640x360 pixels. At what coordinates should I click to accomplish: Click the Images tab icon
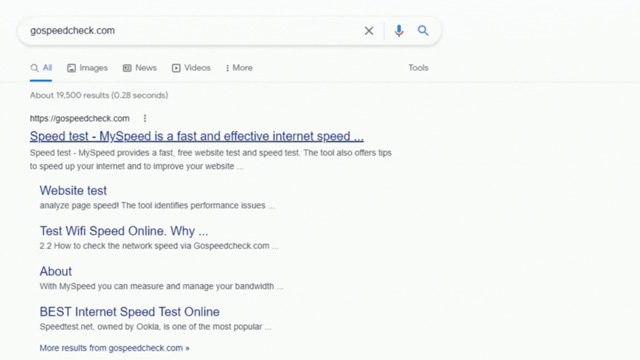coord(71,68)
